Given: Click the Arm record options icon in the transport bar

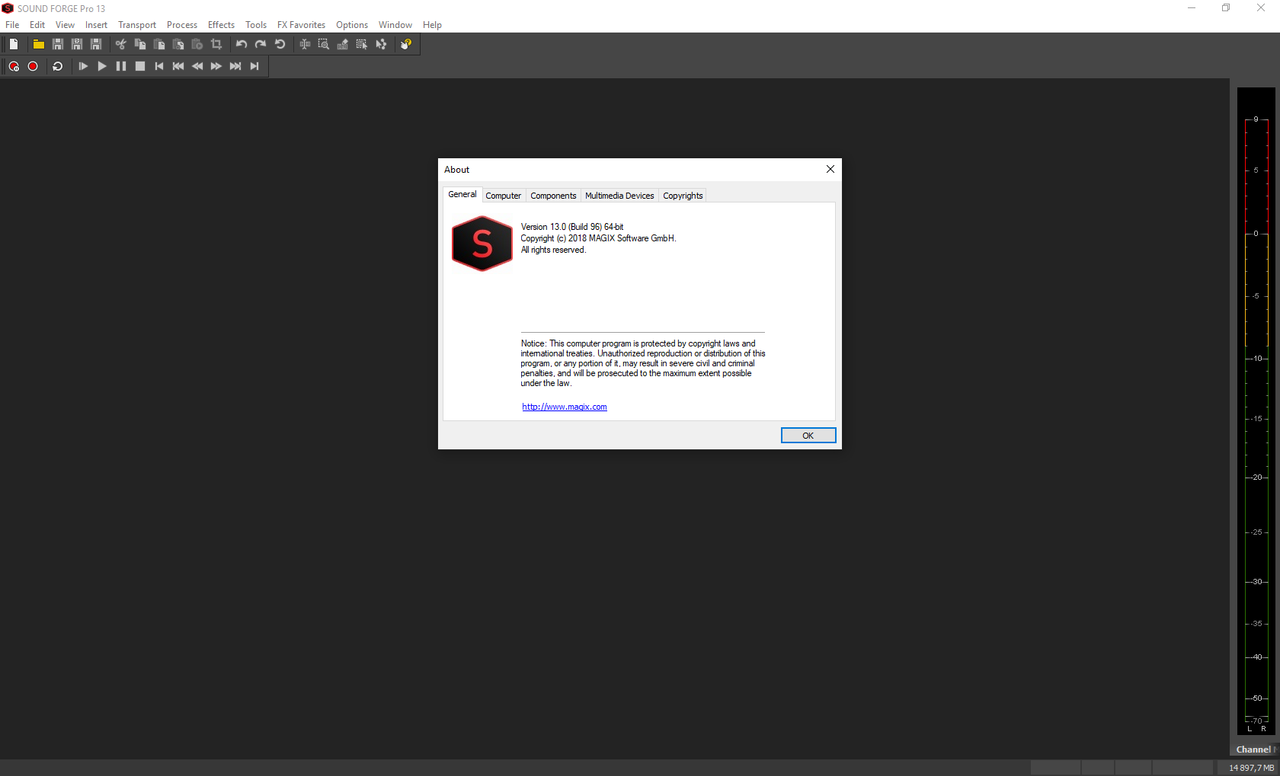Looking at the screenshot, I should coord(14,66).
